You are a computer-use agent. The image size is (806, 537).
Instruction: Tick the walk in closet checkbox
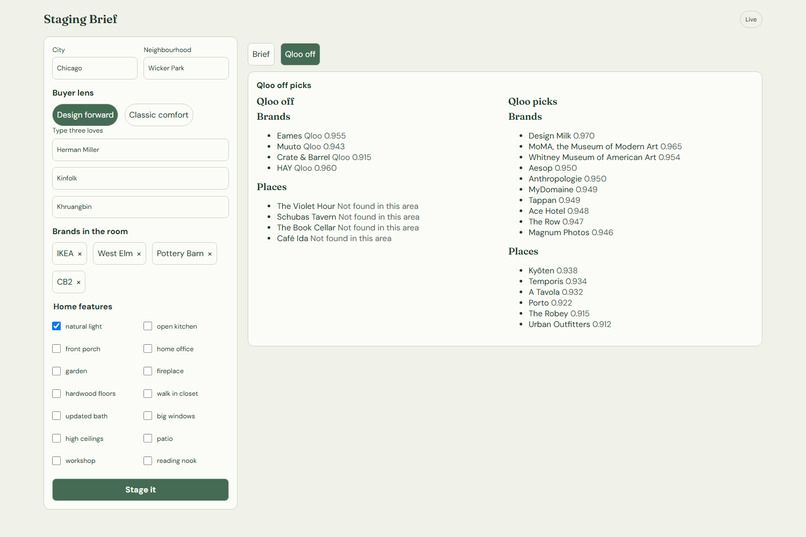[148, 394]
